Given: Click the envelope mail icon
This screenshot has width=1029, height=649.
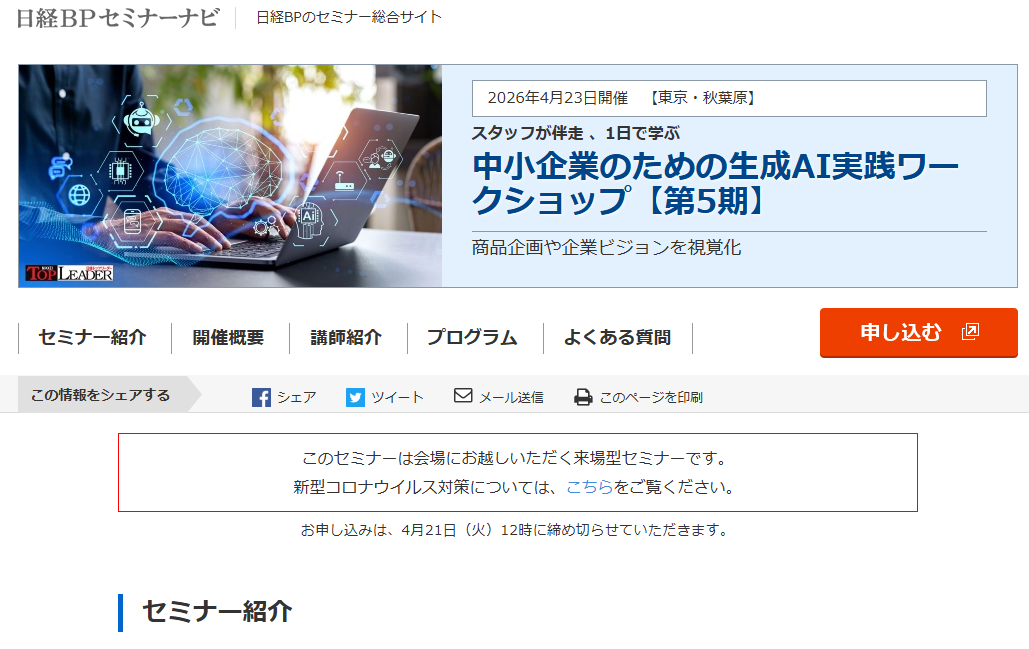Looking at the screenshot, I should point(463,395).
